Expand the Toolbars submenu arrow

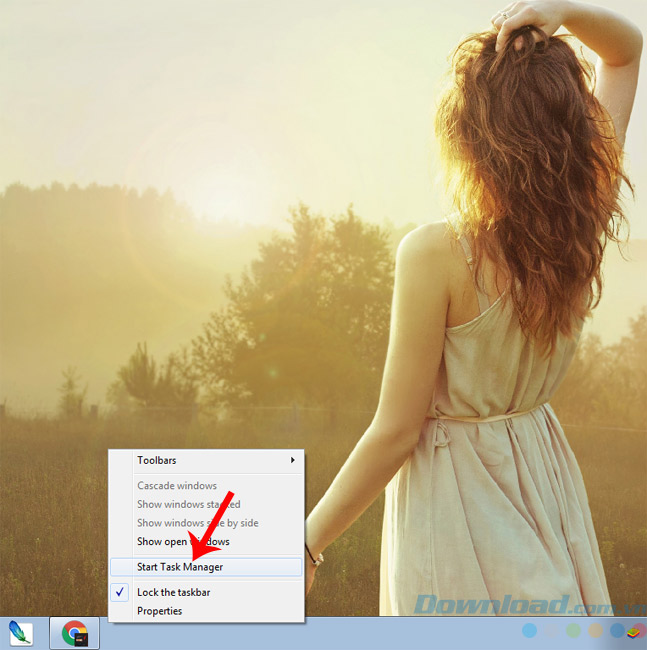293,460
